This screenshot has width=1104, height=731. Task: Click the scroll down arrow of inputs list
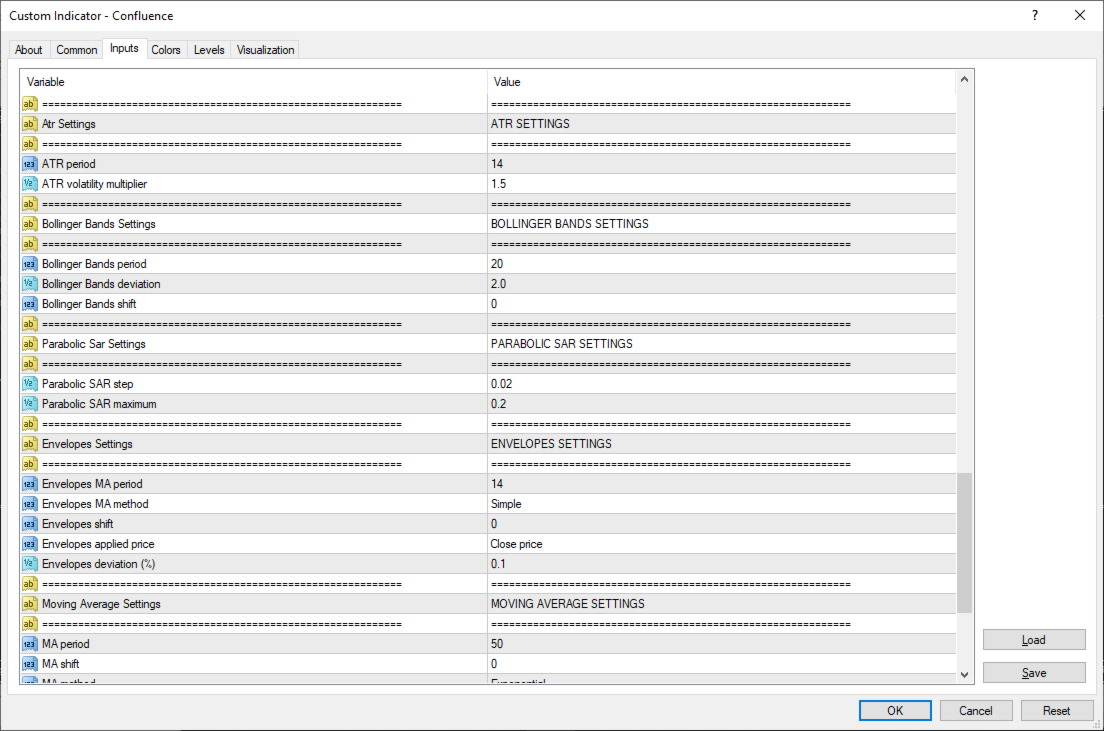click(964, 675)
